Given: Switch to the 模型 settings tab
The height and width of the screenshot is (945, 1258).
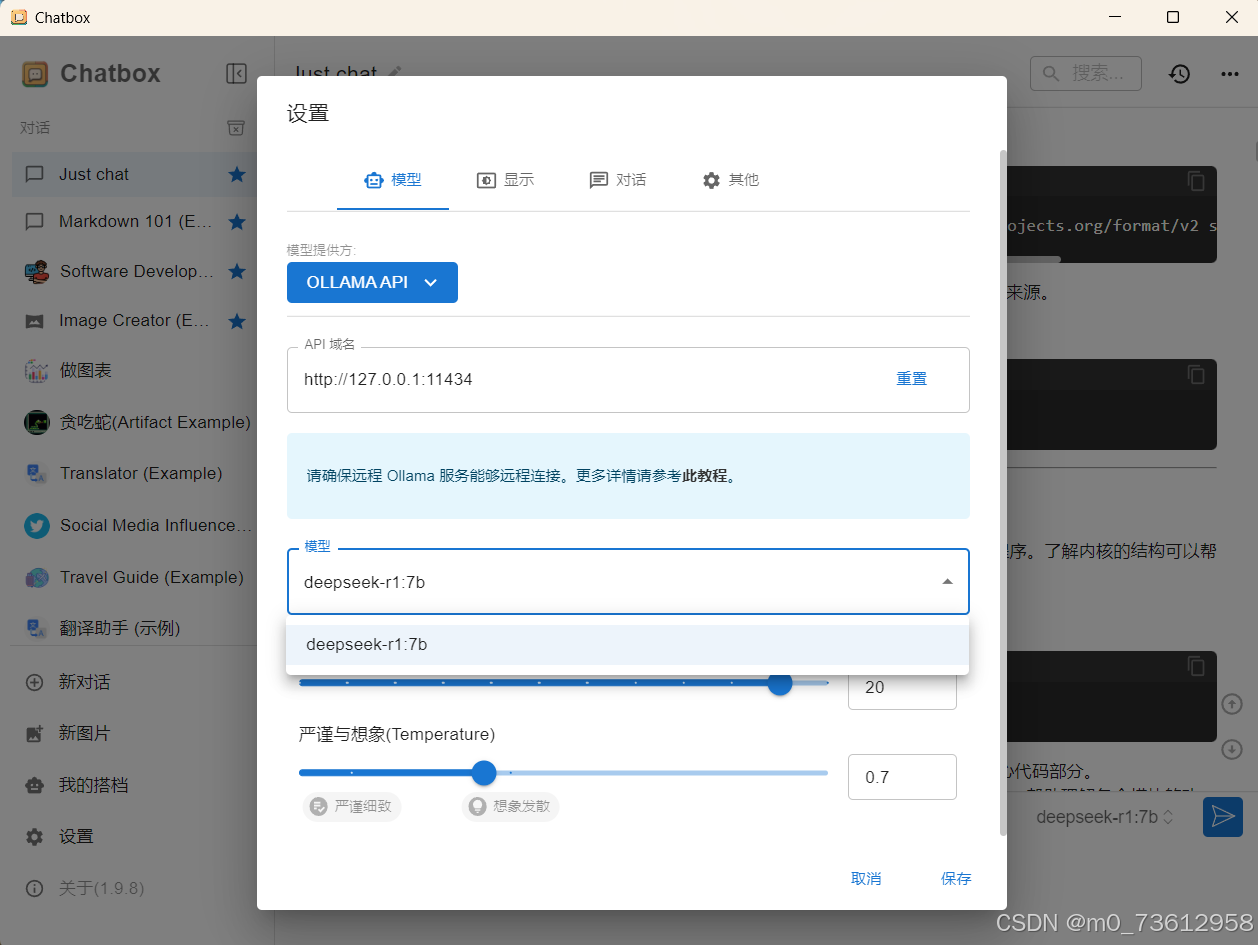Looking at the screenshot, I should tap(393, 180).
